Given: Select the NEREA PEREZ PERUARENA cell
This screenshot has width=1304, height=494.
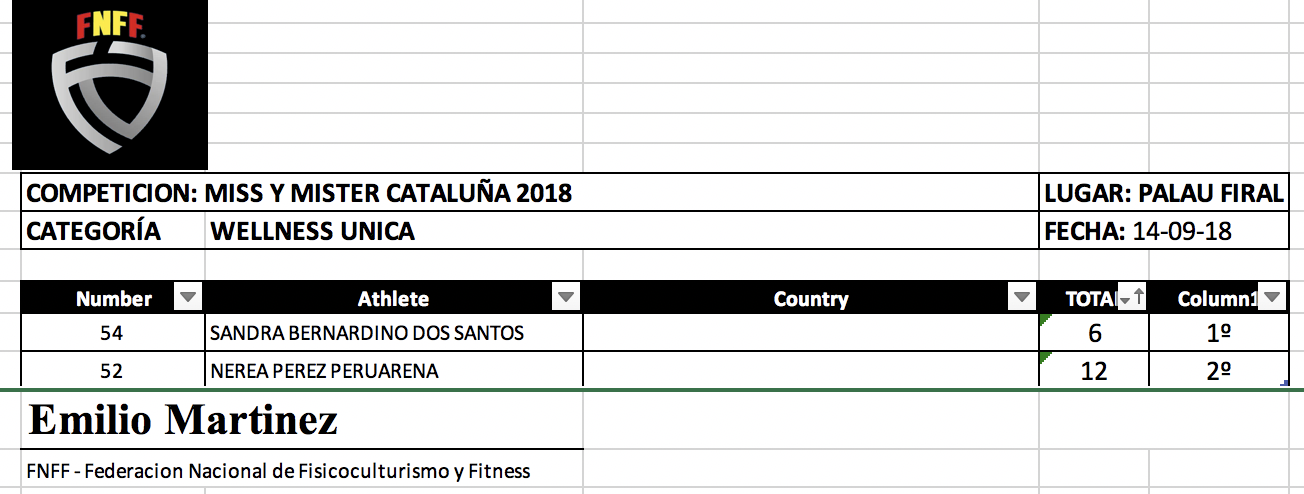Looking at the screenshot, I should (324, 371).
